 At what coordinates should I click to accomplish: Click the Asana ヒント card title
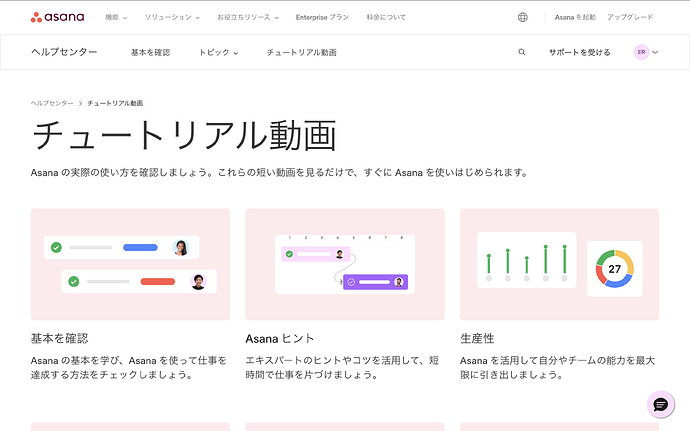[280, 339]
